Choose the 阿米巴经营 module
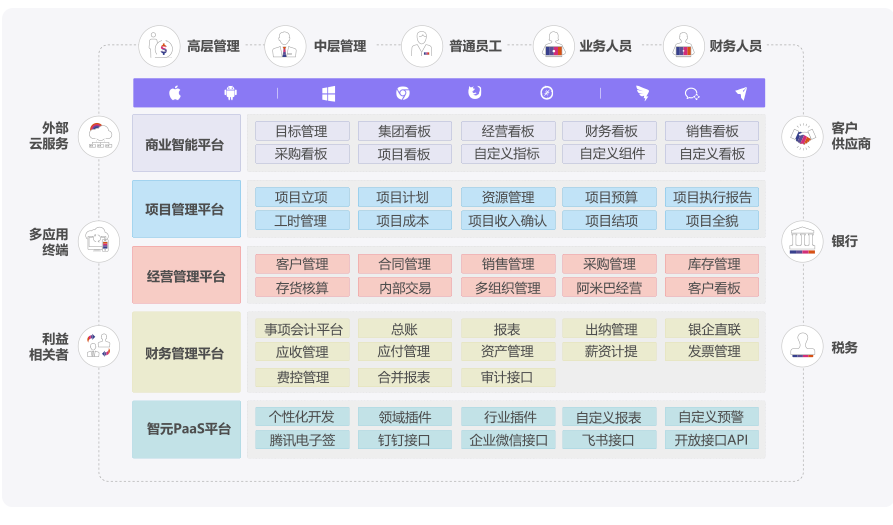Image resolution: width=893 pixels, height=525 pixels. (x=609, y=288)
